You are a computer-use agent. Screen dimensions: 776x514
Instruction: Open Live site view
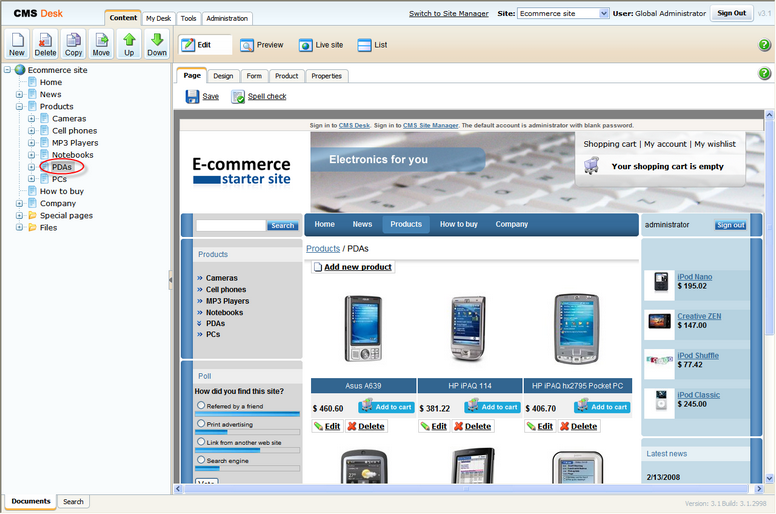pyautogui.click(x=321, y=45)
